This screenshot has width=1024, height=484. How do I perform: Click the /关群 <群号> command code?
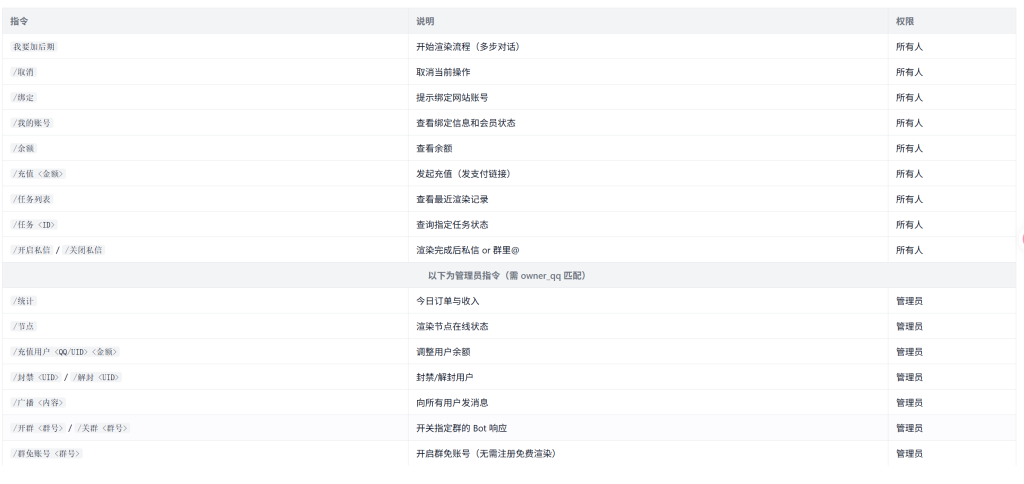tap(103, 428)
